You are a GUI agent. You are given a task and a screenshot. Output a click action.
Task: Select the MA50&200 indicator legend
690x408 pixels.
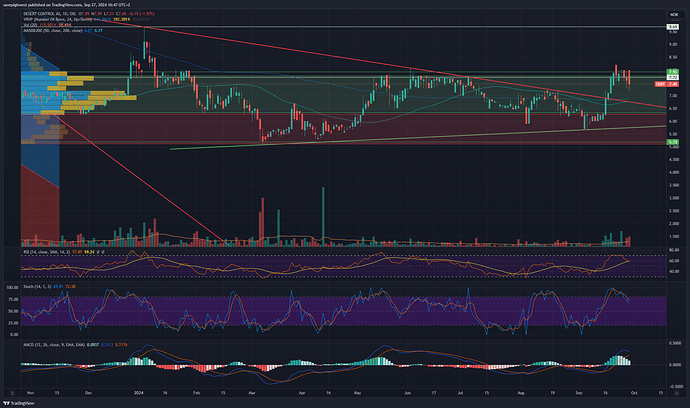[62, 30]
